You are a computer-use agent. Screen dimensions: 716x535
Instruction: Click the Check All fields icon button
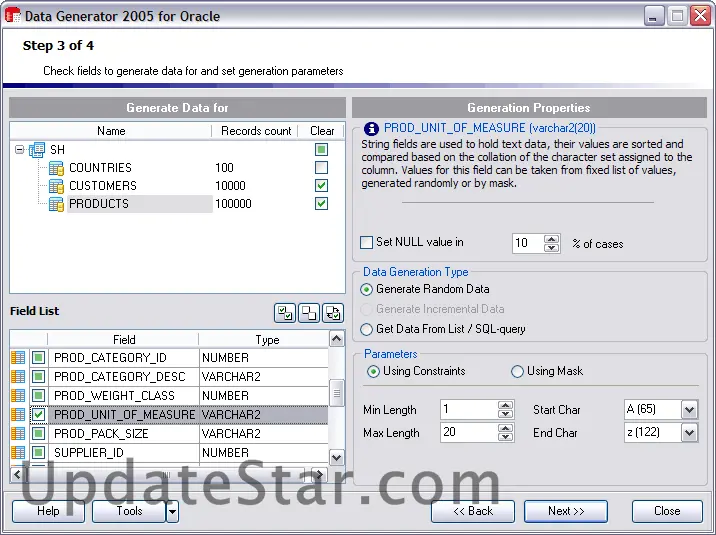tap(285, 313)
